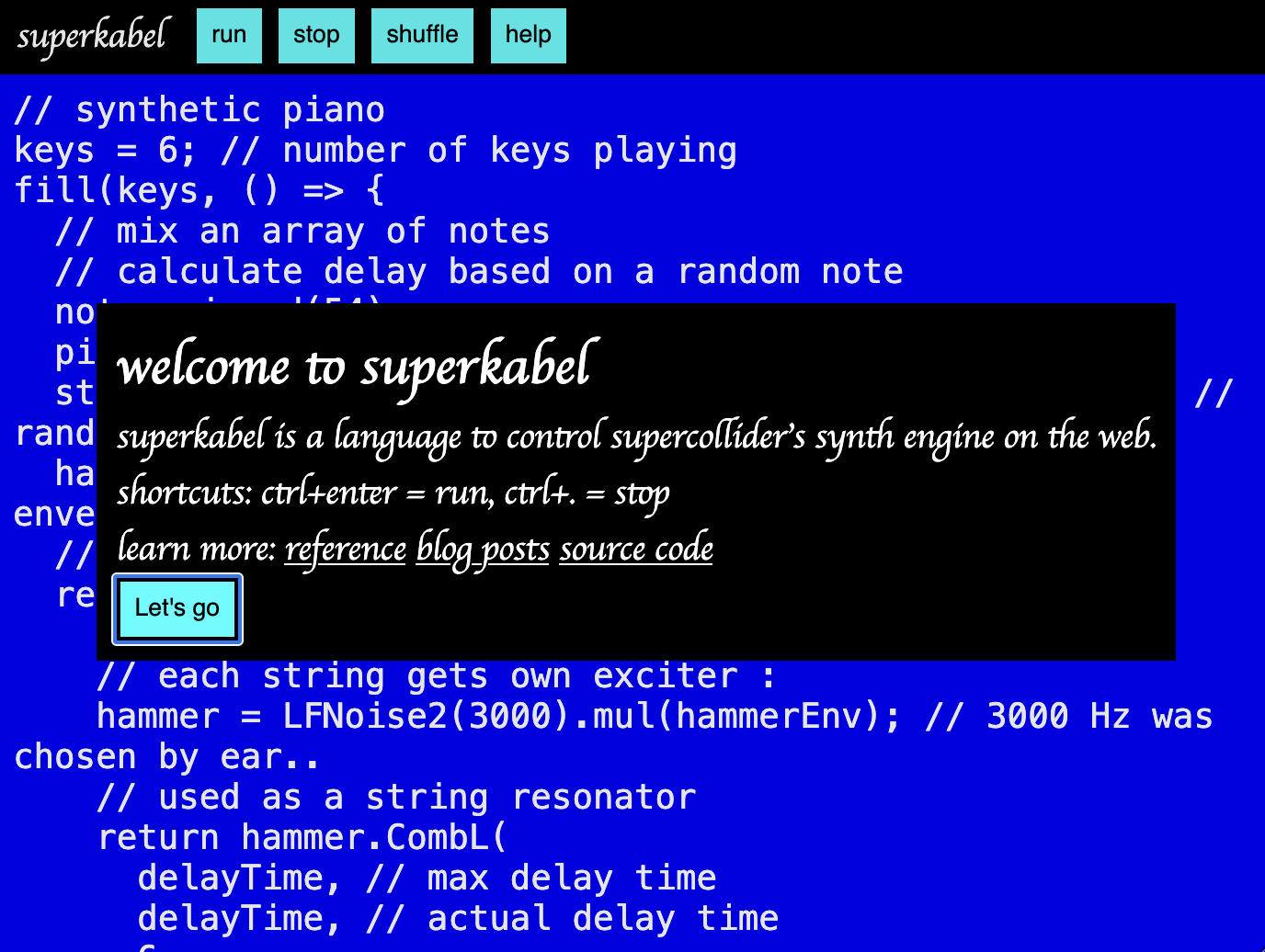Viewport: 1265px width, 952px height.
Task: Stop playback with the stop button
Action: 316,36
